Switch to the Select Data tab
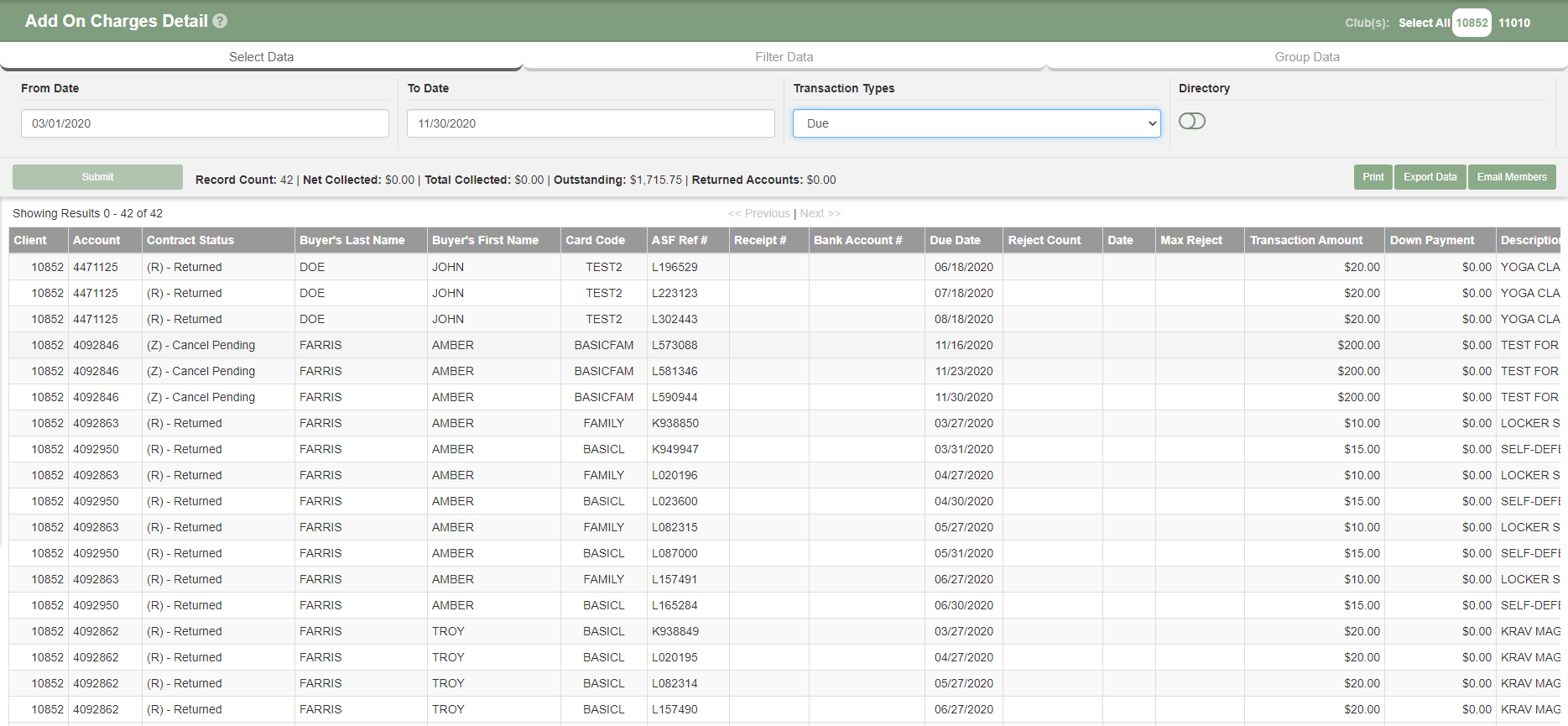The image size is (1568, 726). (261, 57)
